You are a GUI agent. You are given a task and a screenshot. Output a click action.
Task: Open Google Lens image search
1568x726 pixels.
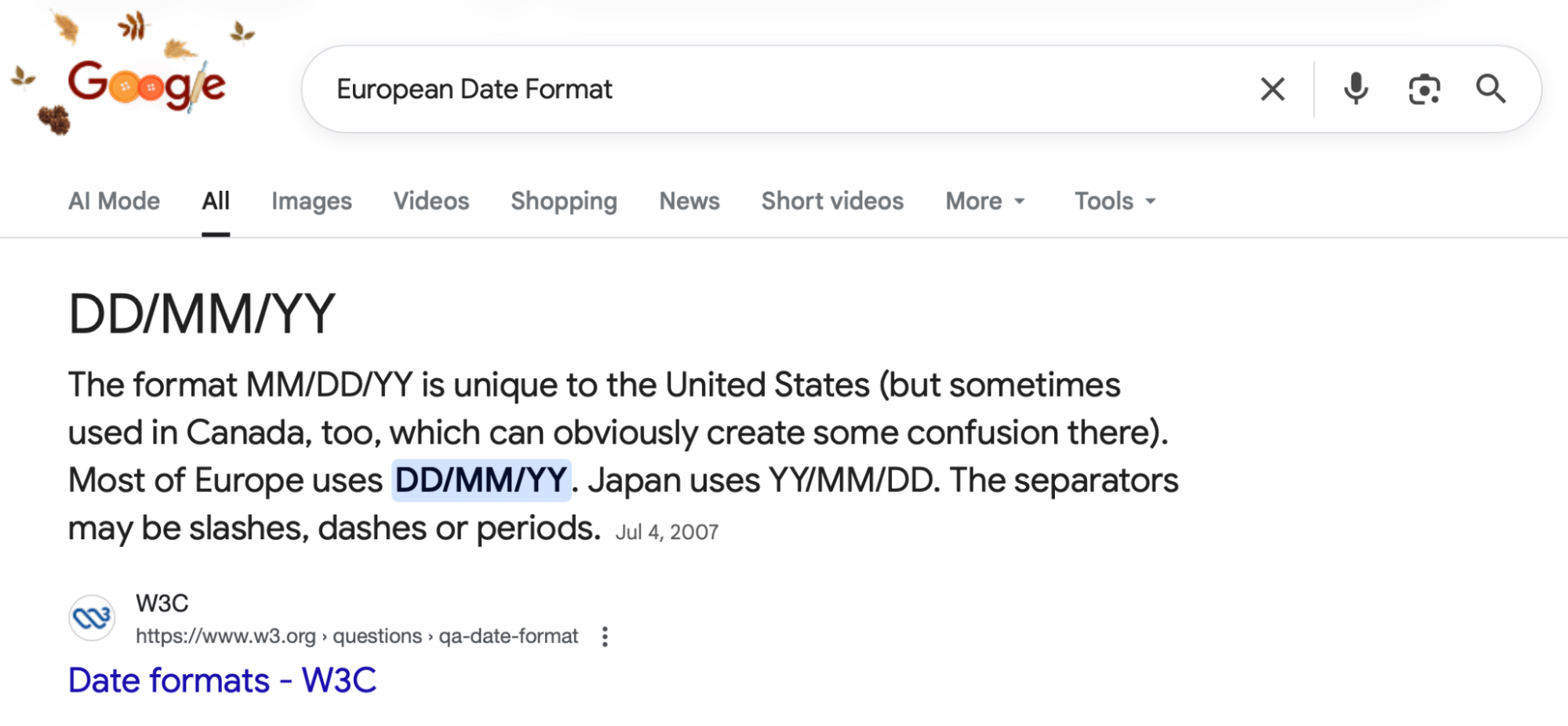click(x=1424, y=89)
